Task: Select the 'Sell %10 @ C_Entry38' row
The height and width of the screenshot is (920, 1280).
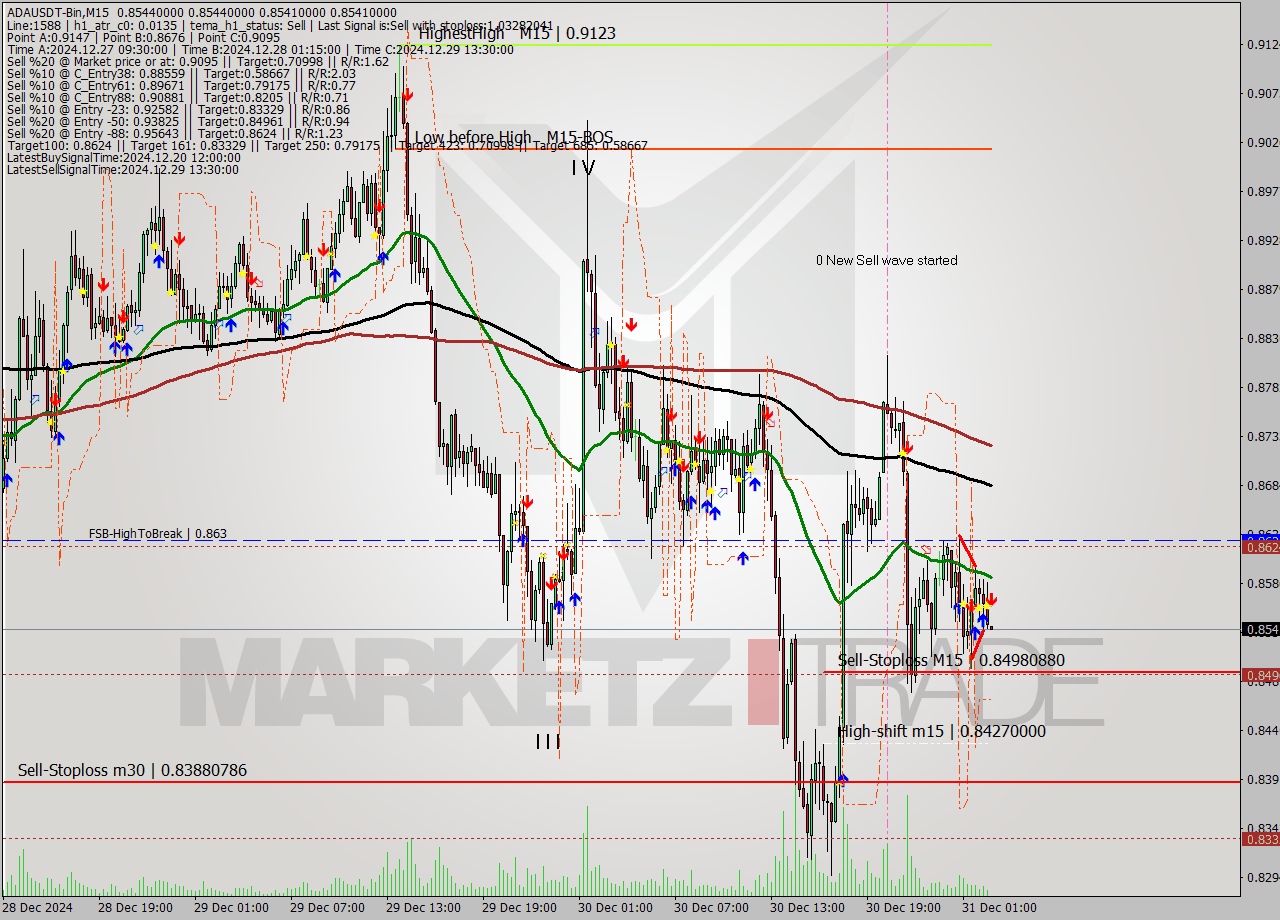Action: click(181, 73)
